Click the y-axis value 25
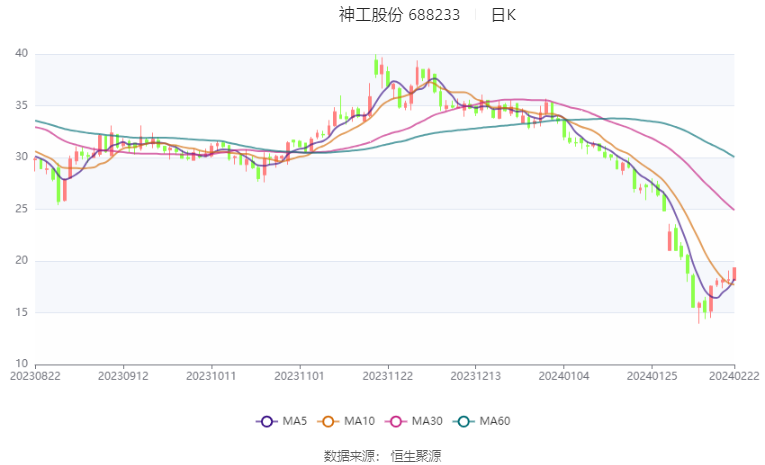The width and height of the screenshot is (765, 465). 21,208
